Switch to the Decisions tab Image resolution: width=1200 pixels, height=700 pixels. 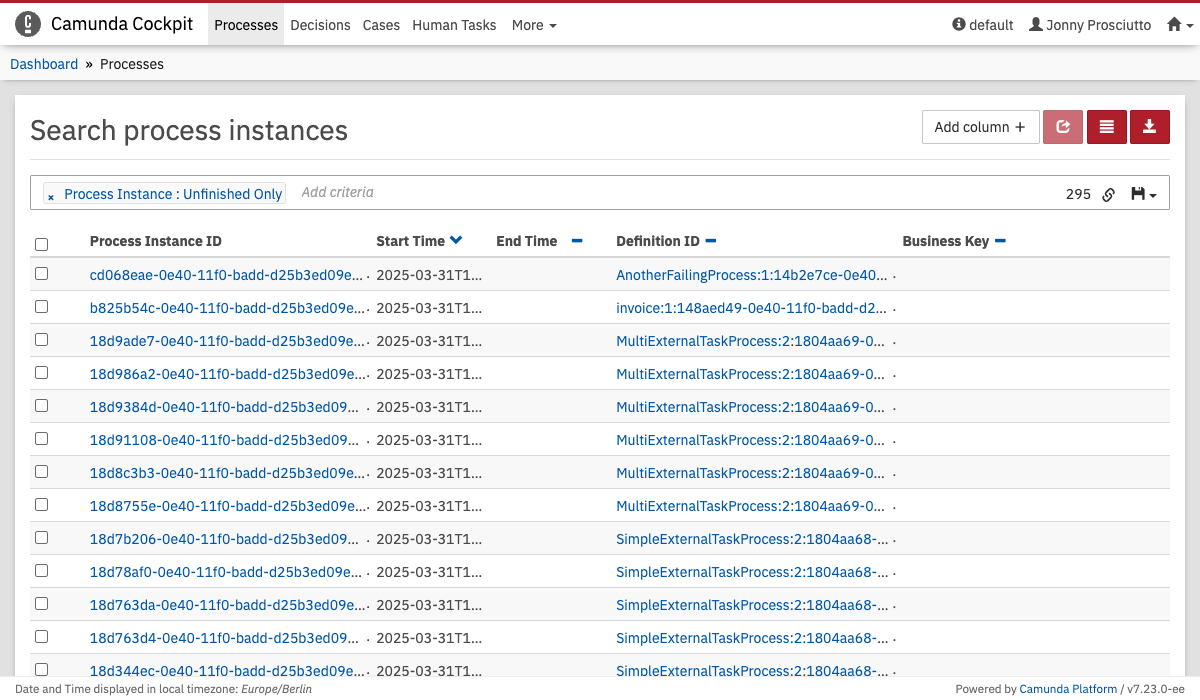pos(320,25)
